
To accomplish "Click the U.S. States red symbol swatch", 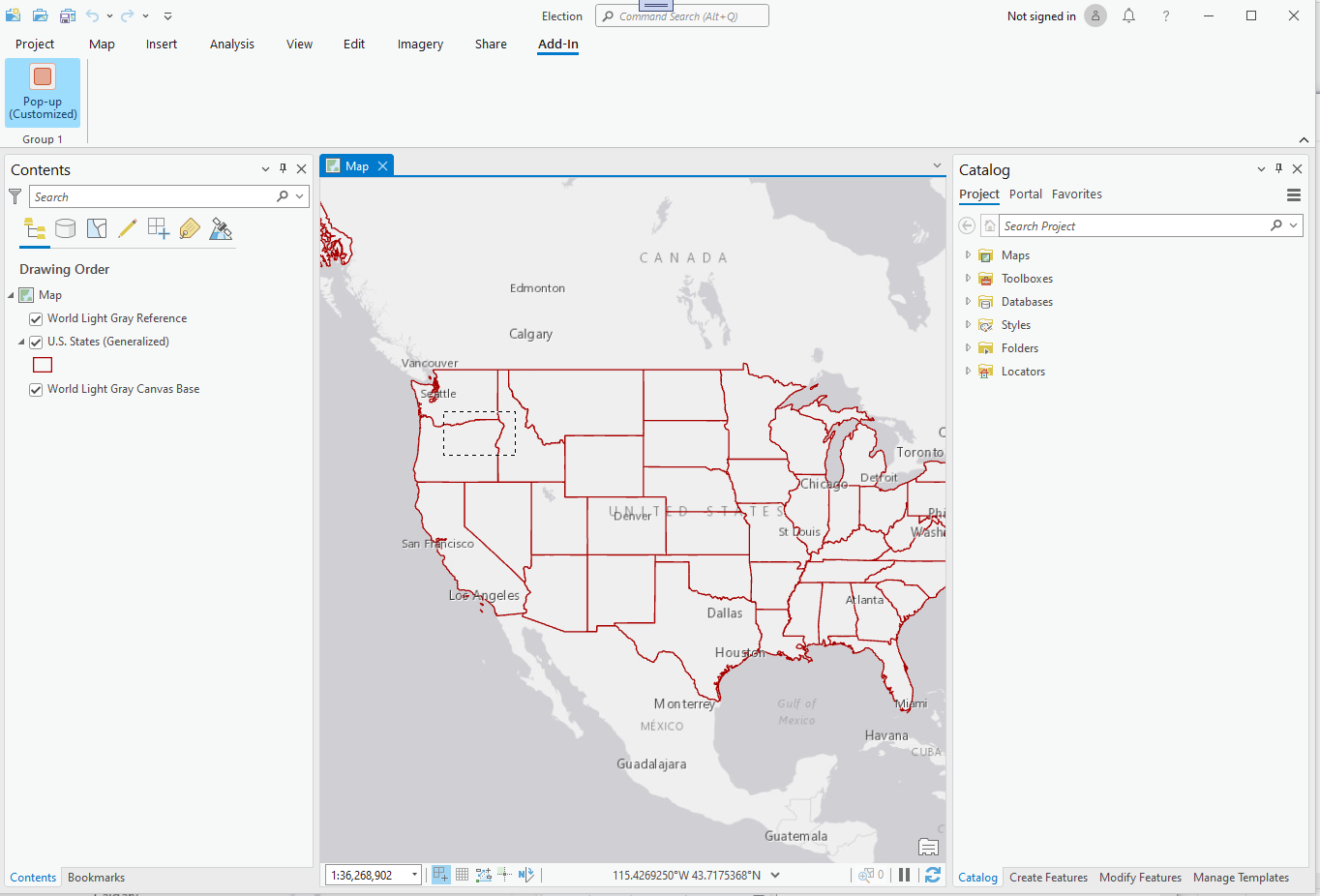I will coord(43,365).
